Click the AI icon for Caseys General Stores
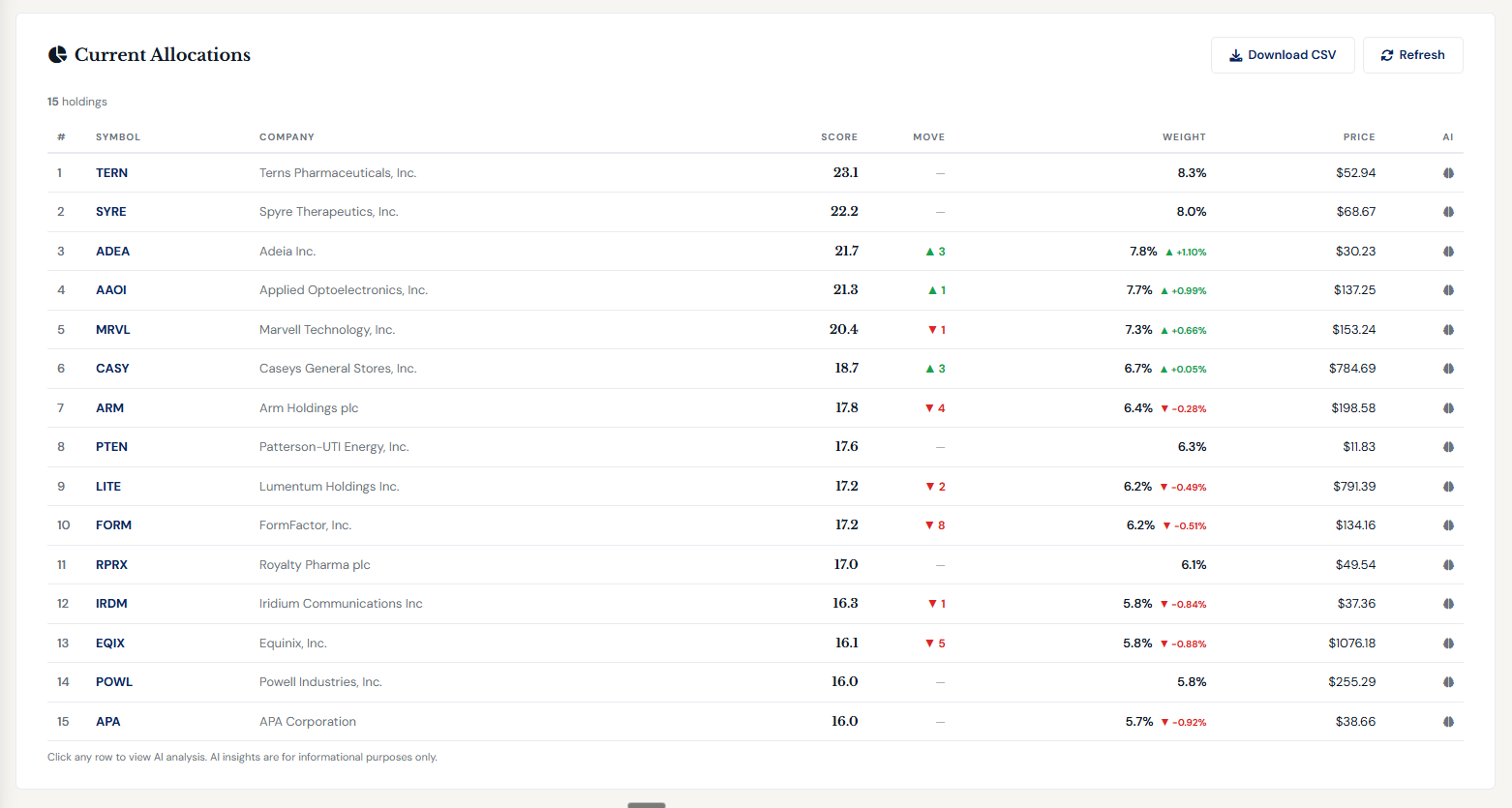 coord(1448,368)
